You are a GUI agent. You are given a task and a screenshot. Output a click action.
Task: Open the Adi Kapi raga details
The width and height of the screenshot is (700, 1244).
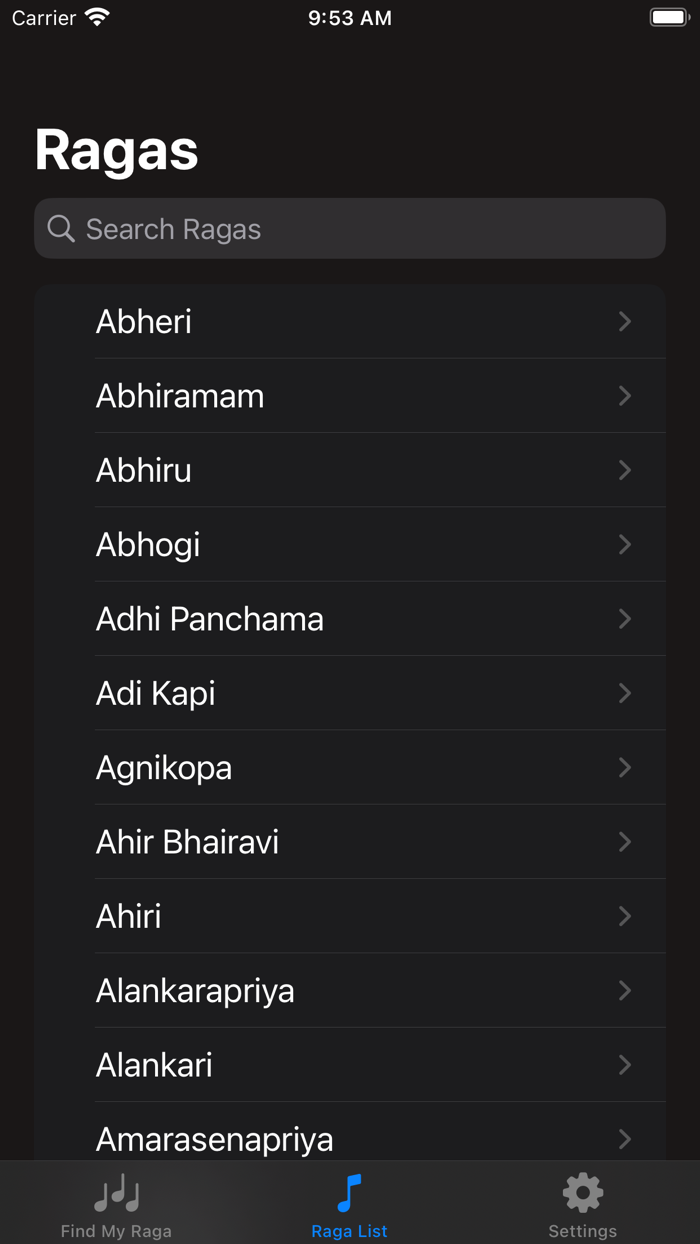tap(350, 693)
